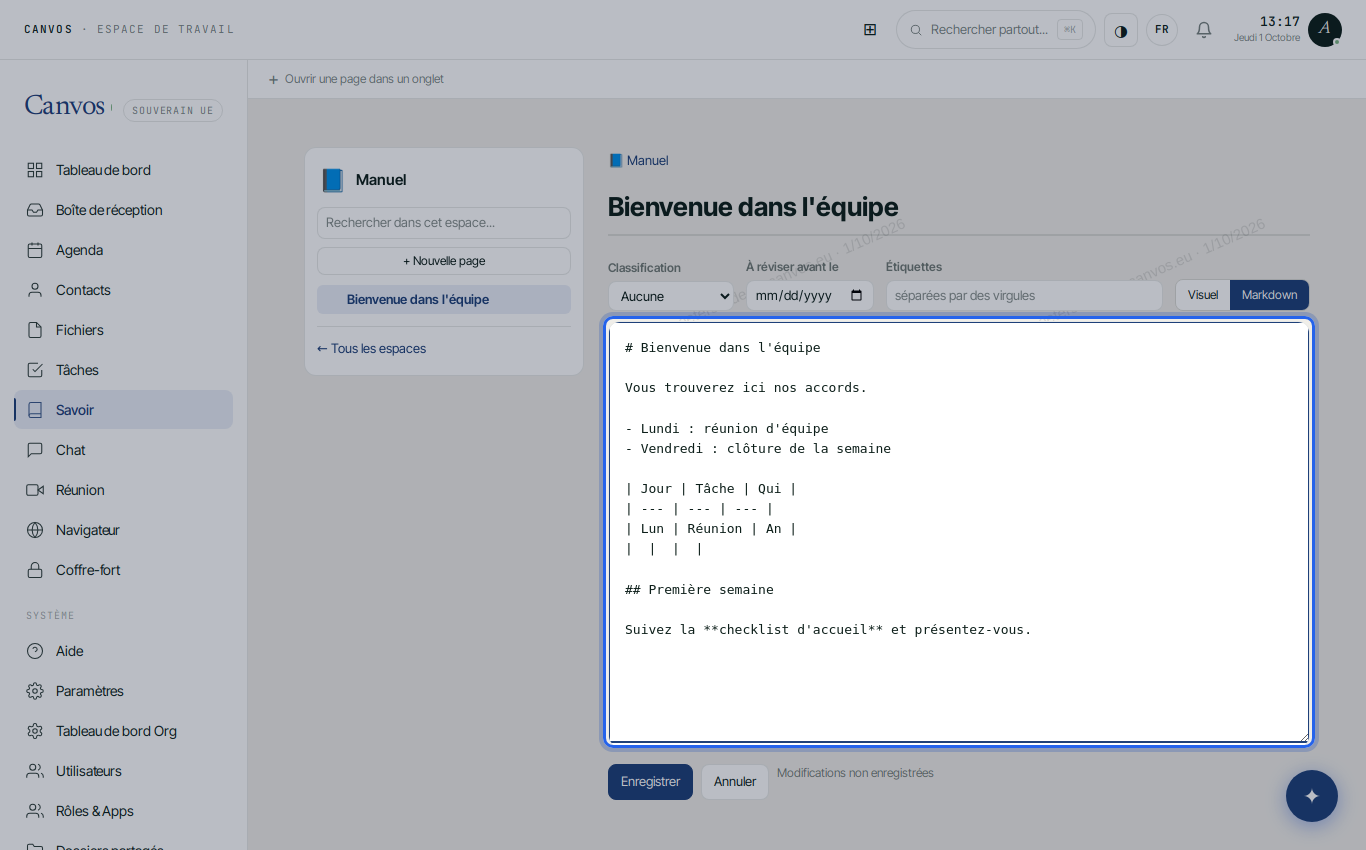
Task: Open Boîte de réception inbox icon
Action: tap(35, 210)
